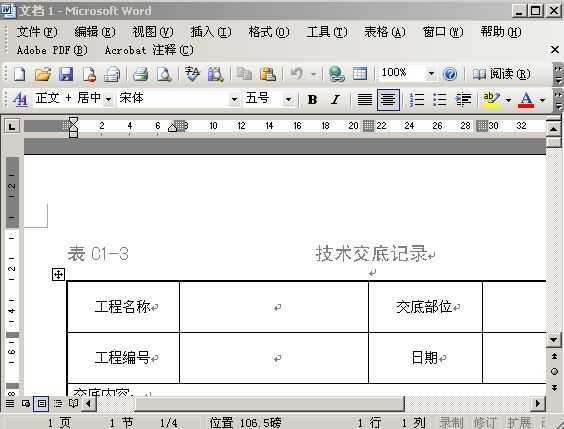Screen dimensions: 564x429
Task: Click the Copy toolbar icon
Action: coord(244,74)
